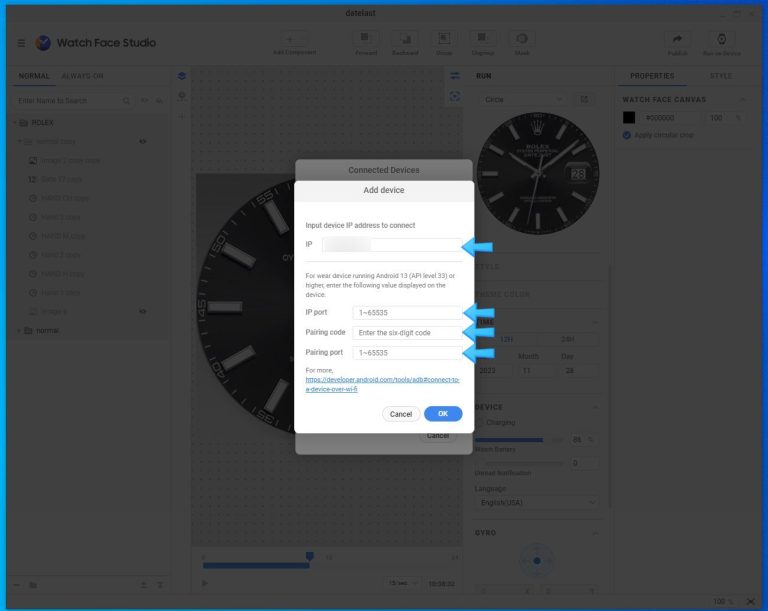Screen dimensions: 768x611
Task: Toggle the Charging radio option
Action: [x=479, y=423]
